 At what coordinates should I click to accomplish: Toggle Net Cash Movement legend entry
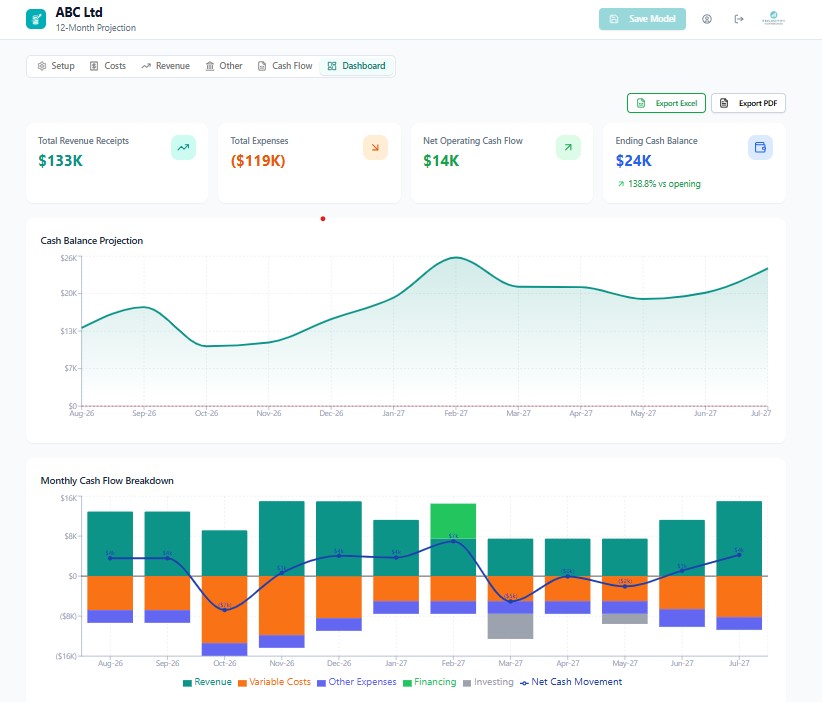click(571, 682)
